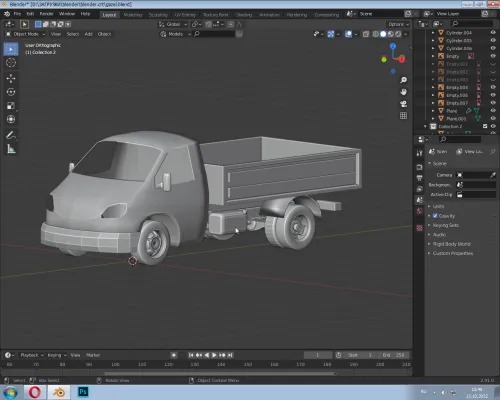Click the play animation button

pyautogui.click(x=214, y=355)
